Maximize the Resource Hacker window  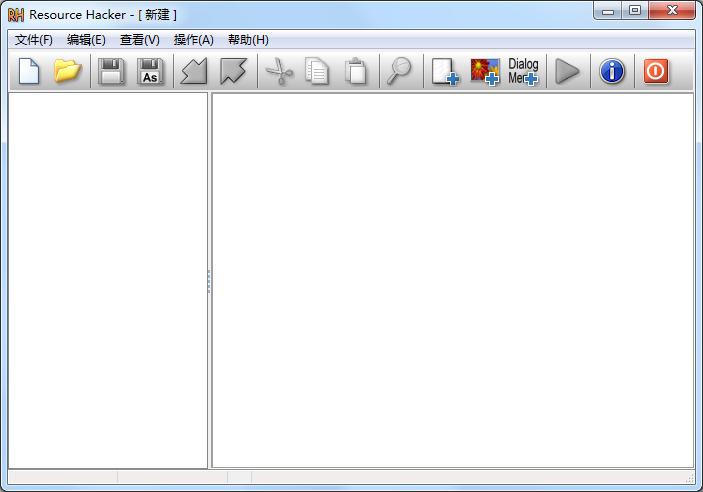pos(634,11)
